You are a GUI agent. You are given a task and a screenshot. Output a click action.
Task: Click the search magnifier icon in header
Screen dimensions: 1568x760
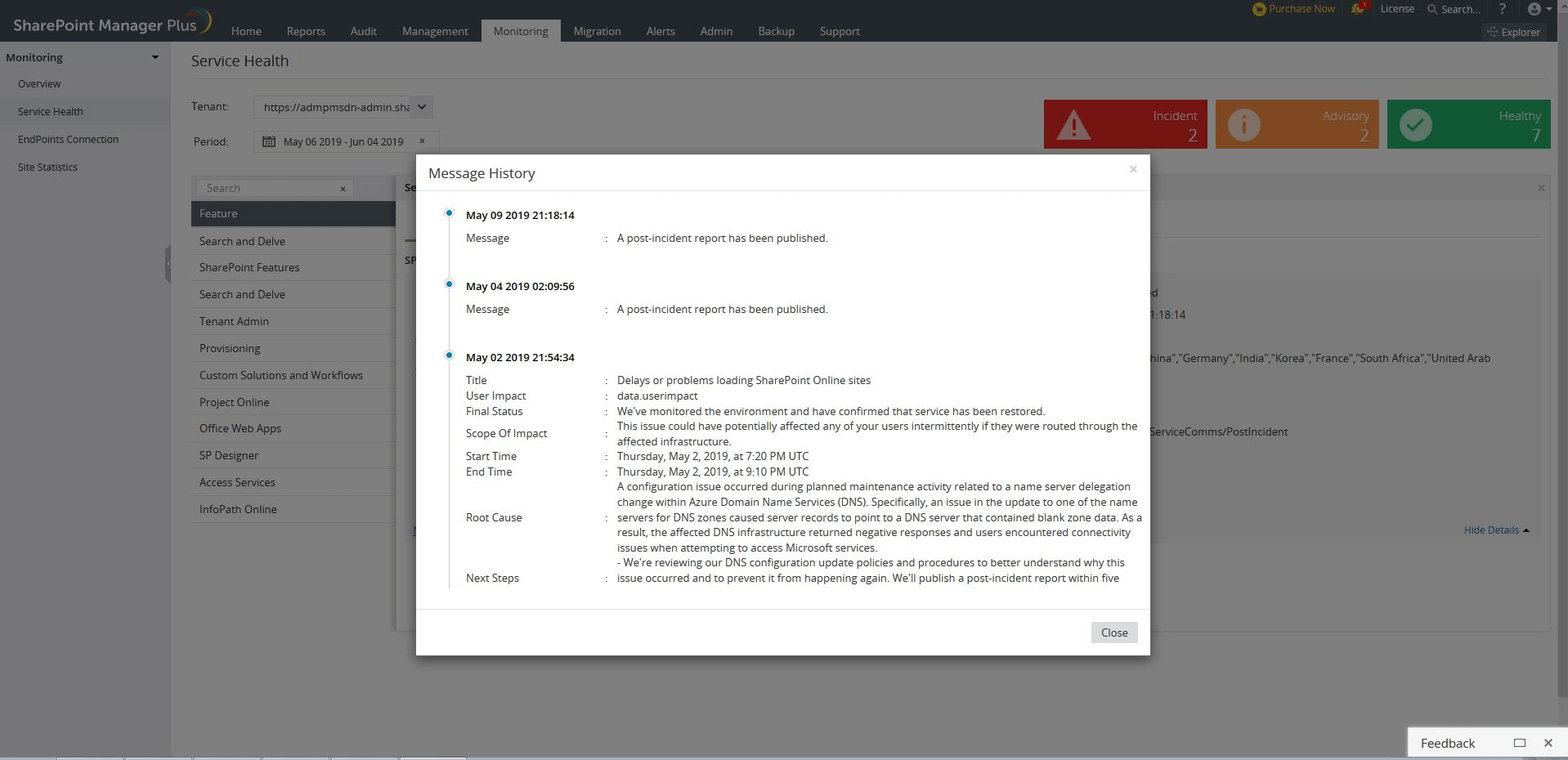point(1432,9)
